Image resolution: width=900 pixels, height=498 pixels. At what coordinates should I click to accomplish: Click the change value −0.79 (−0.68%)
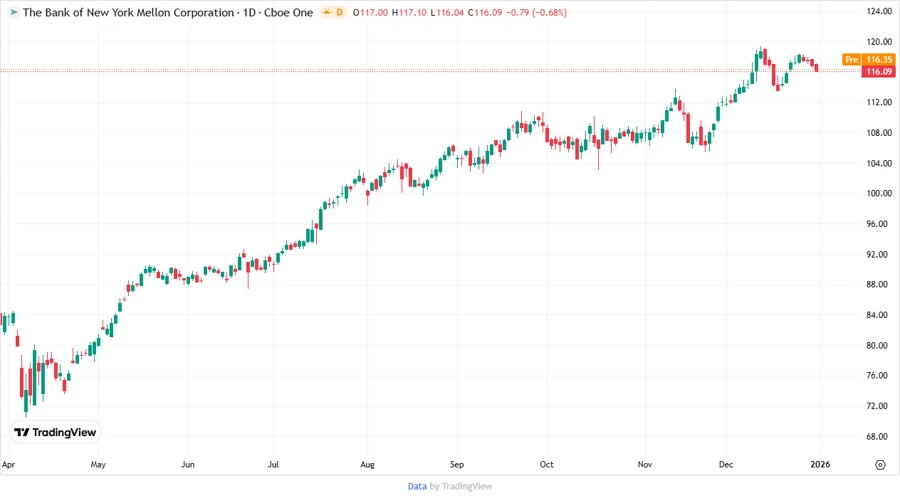pos(537,12)
